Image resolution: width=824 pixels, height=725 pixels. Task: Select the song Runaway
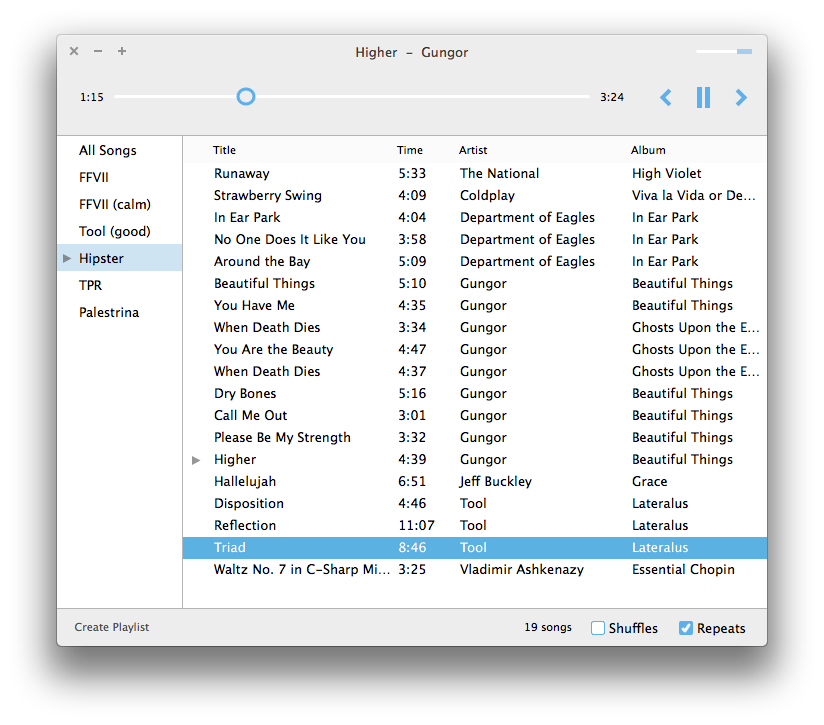pyautogui.click(x=475, y=173)
